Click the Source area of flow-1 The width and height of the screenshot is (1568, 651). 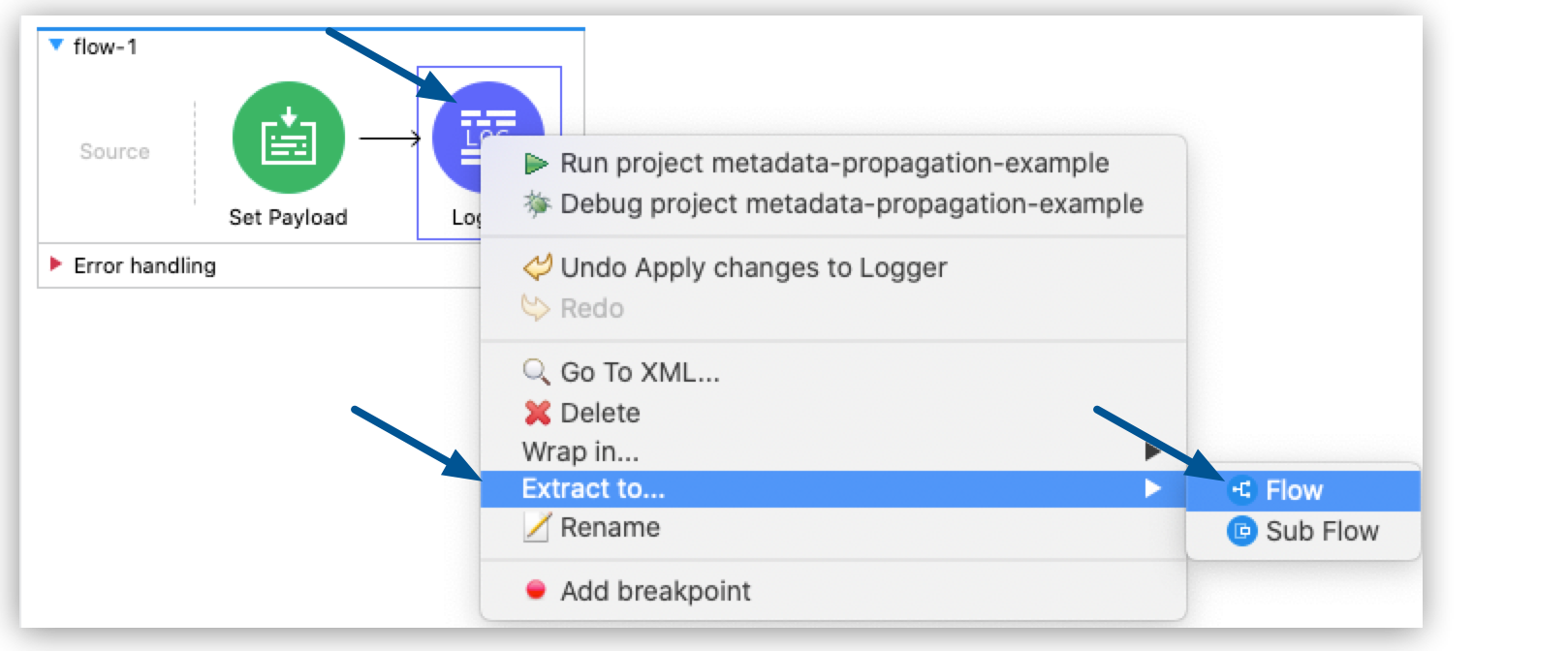[x=113, y=150]
